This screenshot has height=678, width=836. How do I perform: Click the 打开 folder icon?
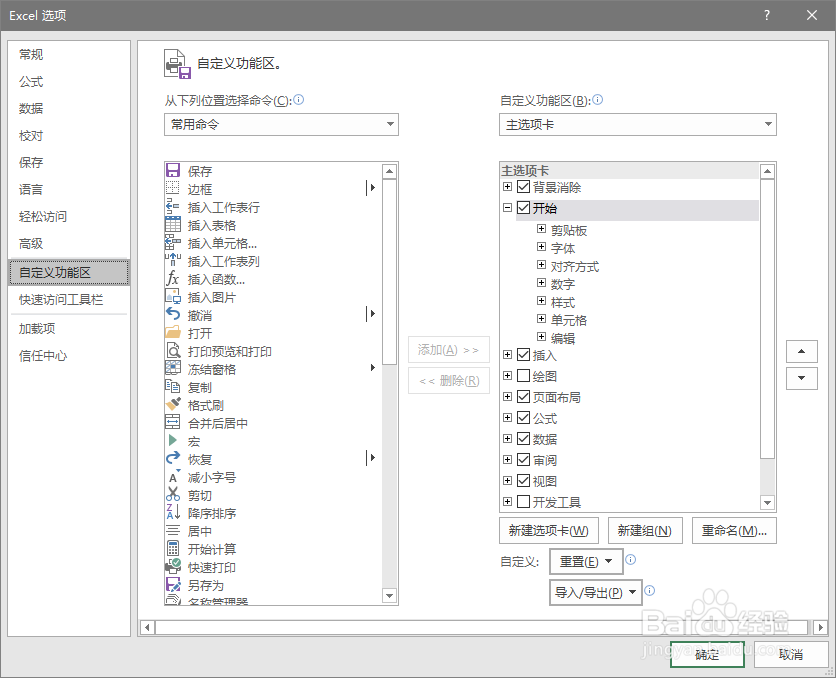coord(173,333)
